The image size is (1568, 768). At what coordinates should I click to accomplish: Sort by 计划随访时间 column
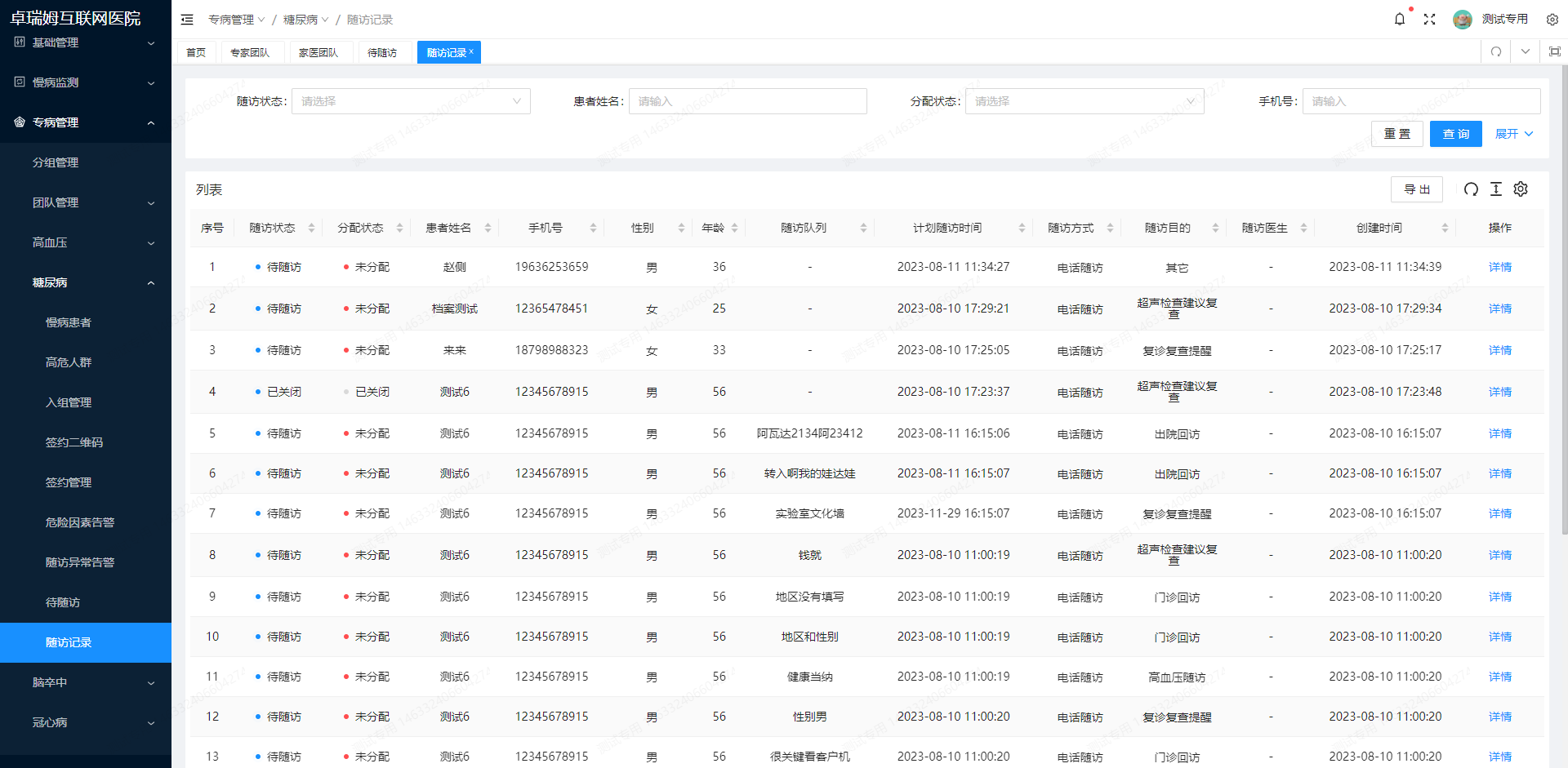point(1022,228)
